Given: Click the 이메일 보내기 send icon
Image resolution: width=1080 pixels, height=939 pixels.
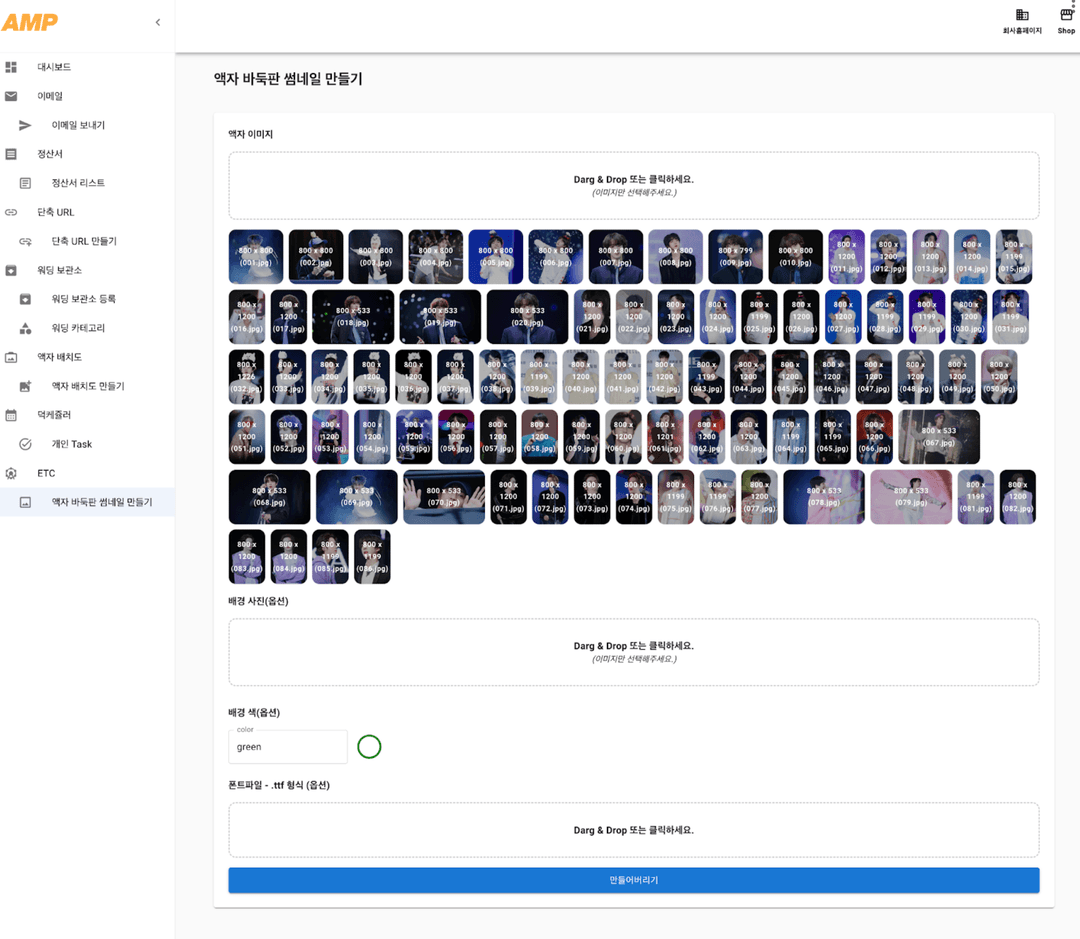Looking at the screenshot, I should click(x=27, y=125).
